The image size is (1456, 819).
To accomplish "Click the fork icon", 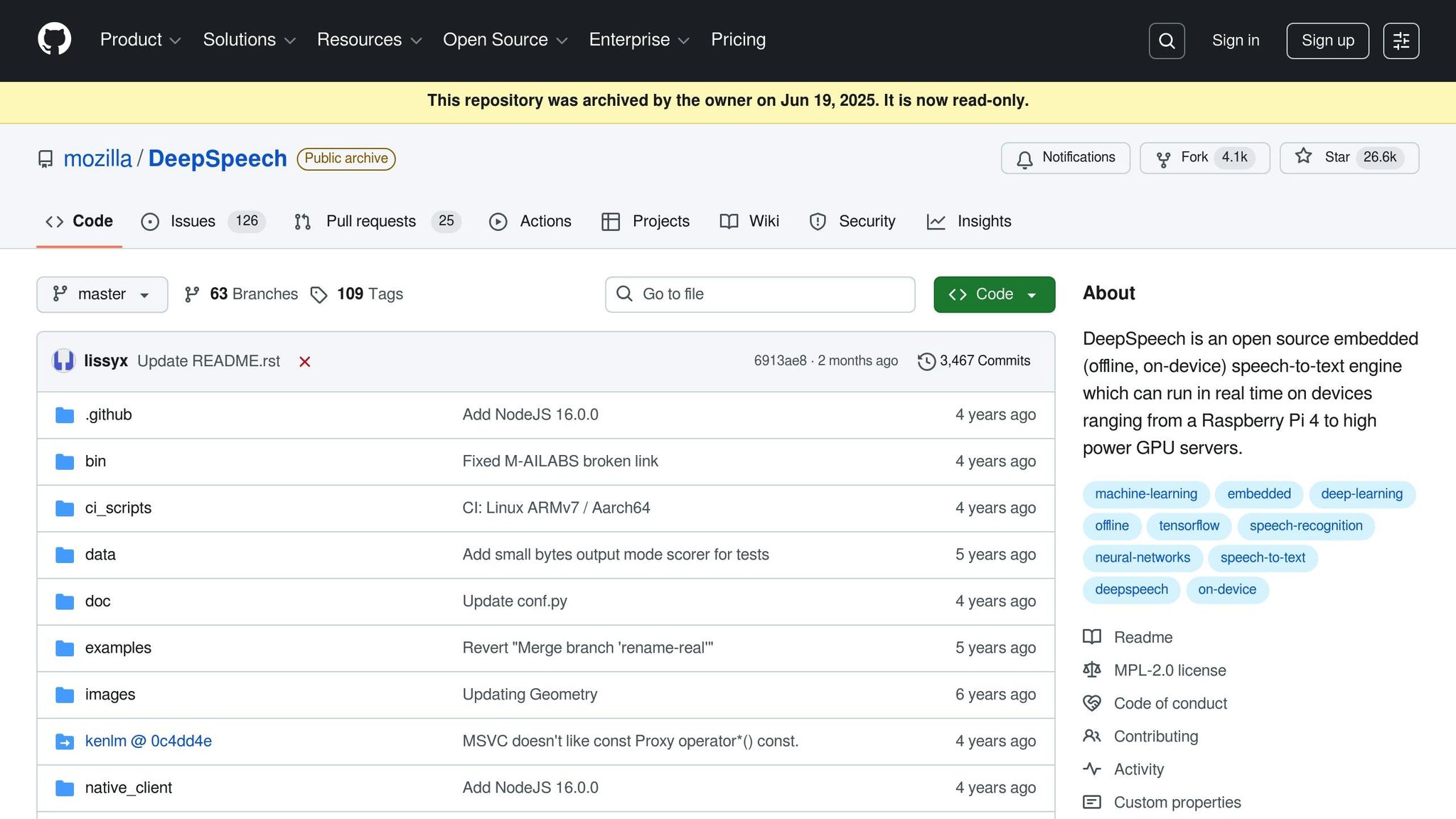I will [x=1163, y=159].
